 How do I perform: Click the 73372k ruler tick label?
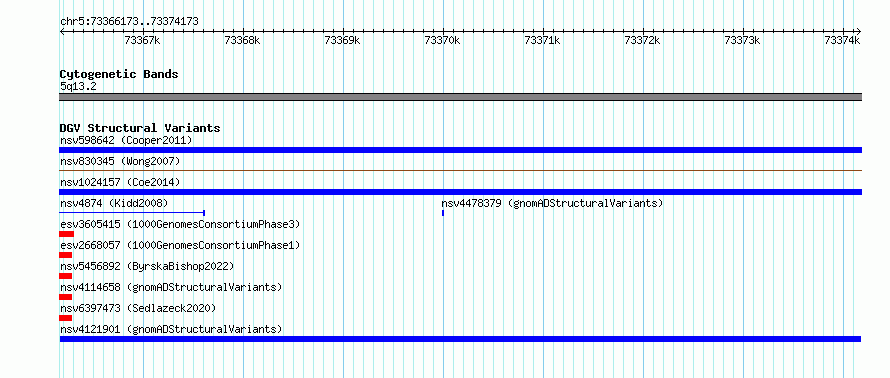pos(643,40)
